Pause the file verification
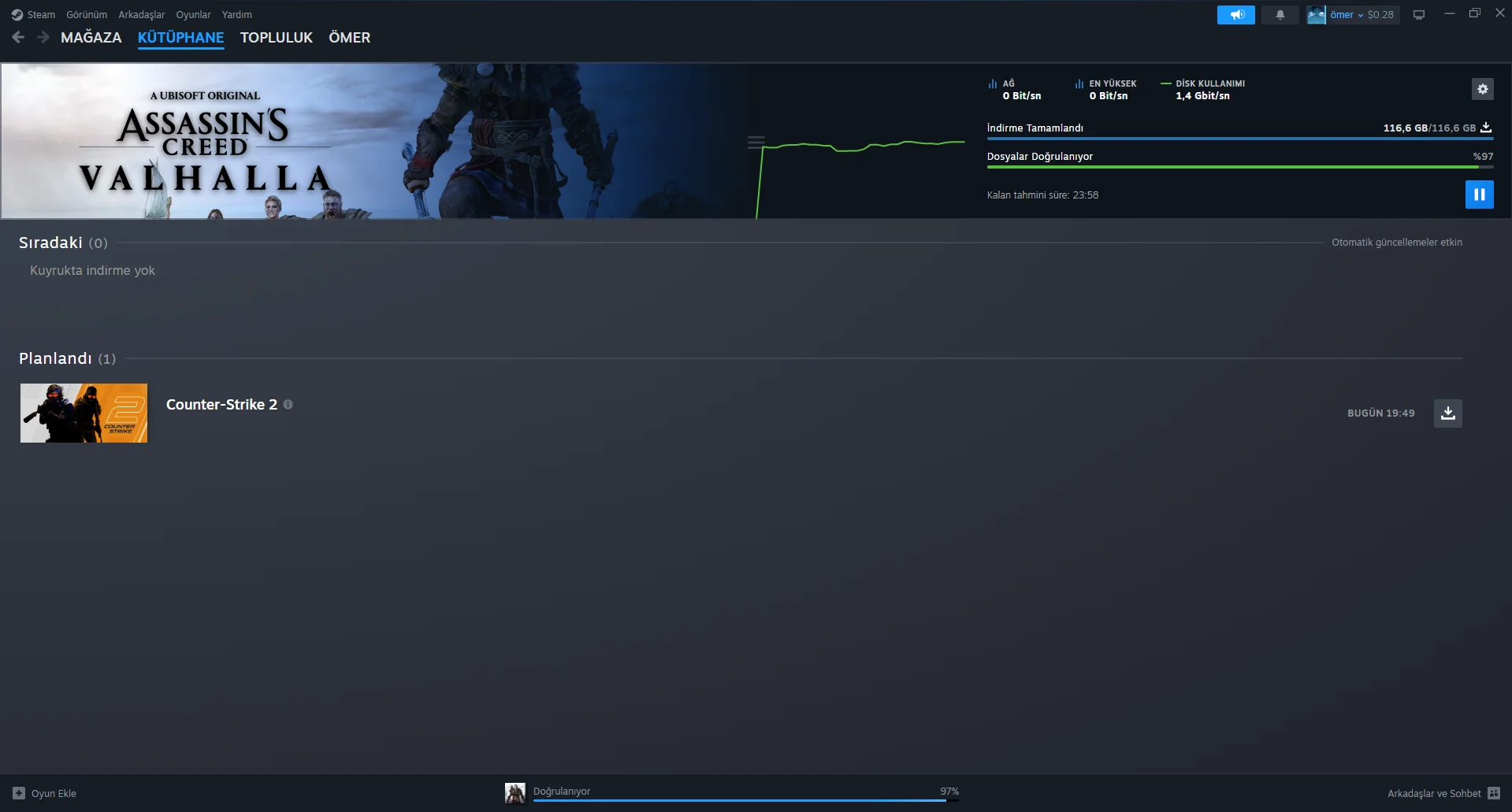This screenshot has height=812, width=1512. [1479, 195]
